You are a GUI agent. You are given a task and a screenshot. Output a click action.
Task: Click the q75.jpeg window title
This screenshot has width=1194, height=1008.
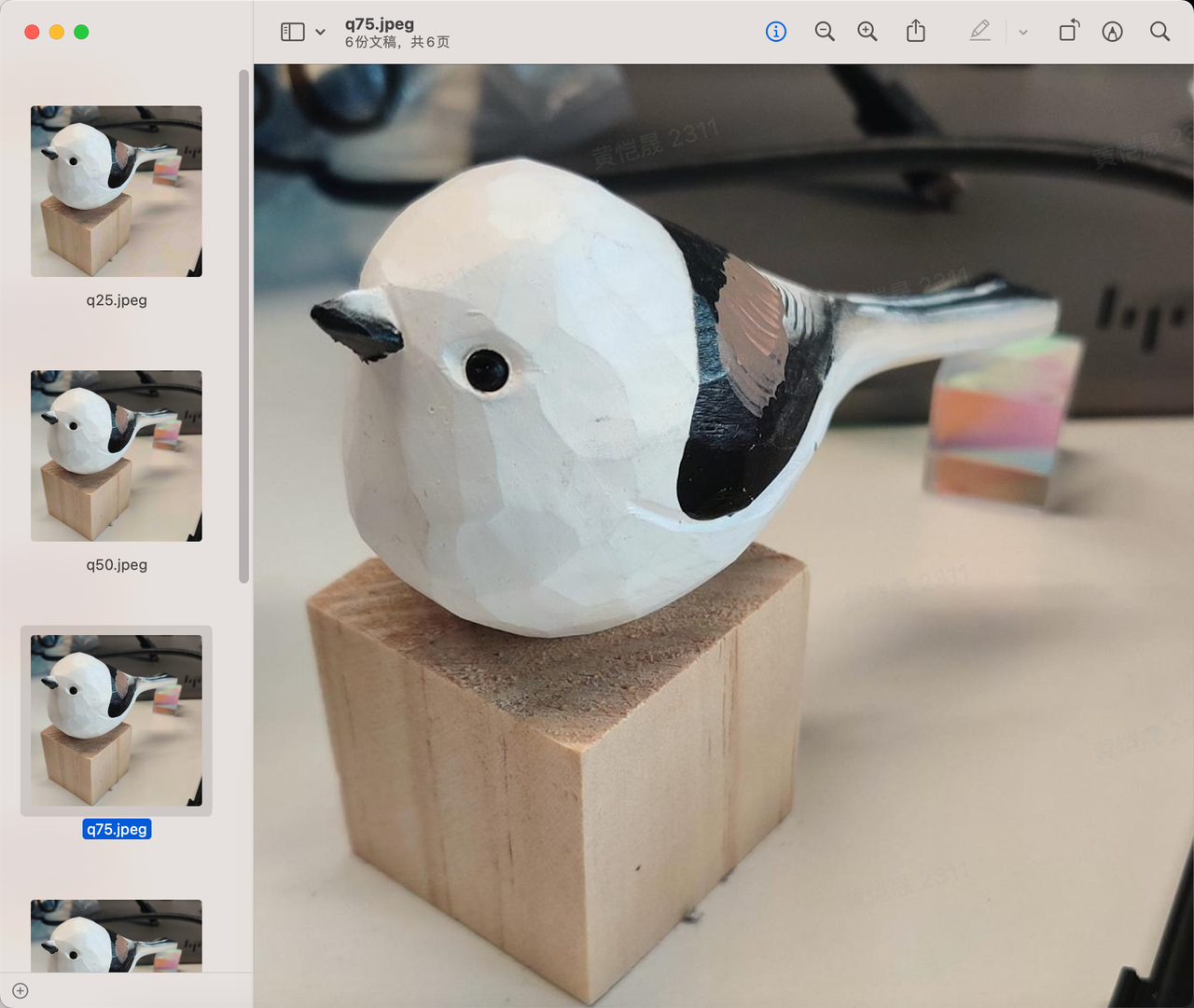pyautogui.click(x=380, y=24)
